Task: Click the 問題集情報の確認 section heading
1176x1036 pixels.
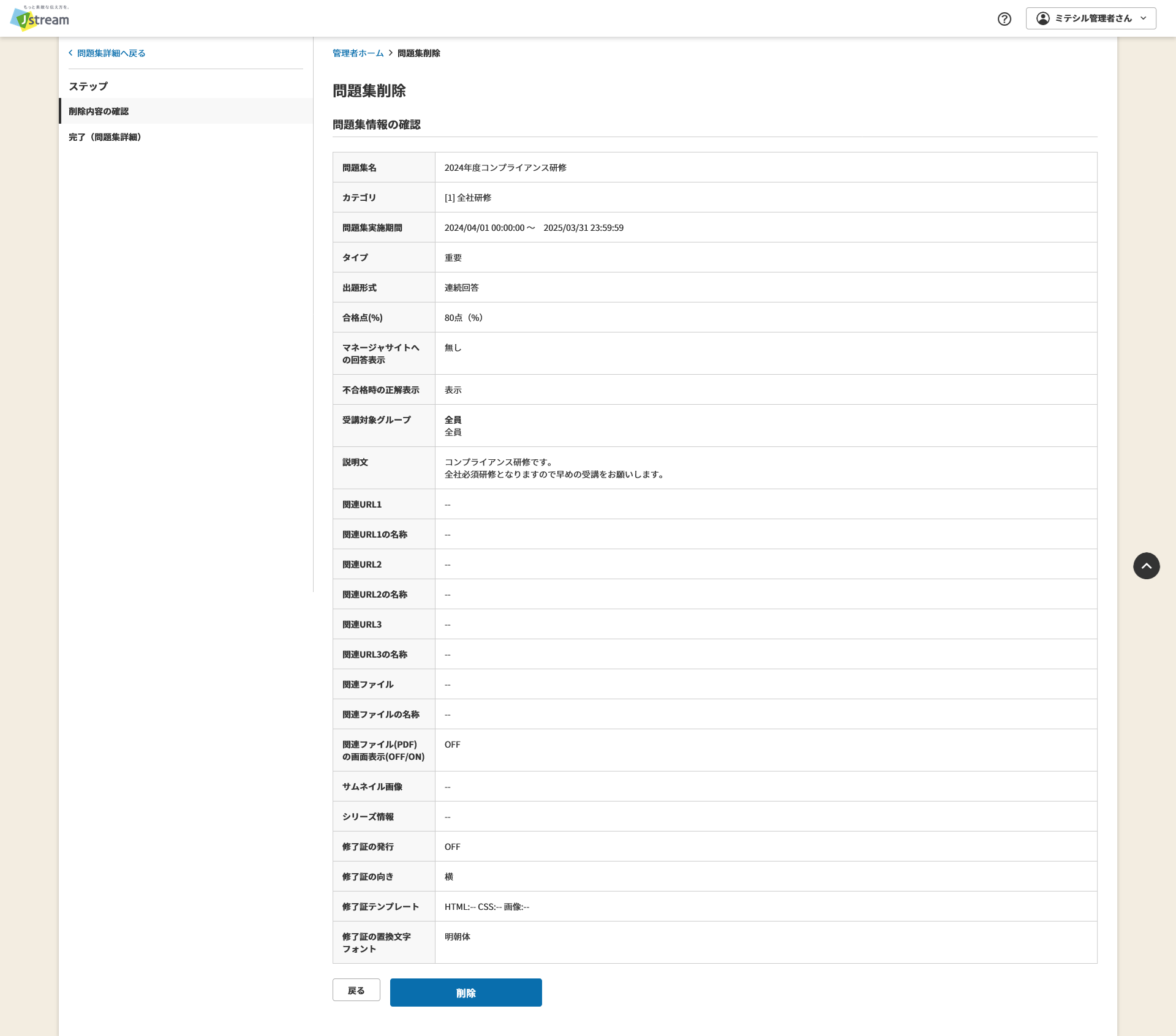Action: (x=377, y=125)
